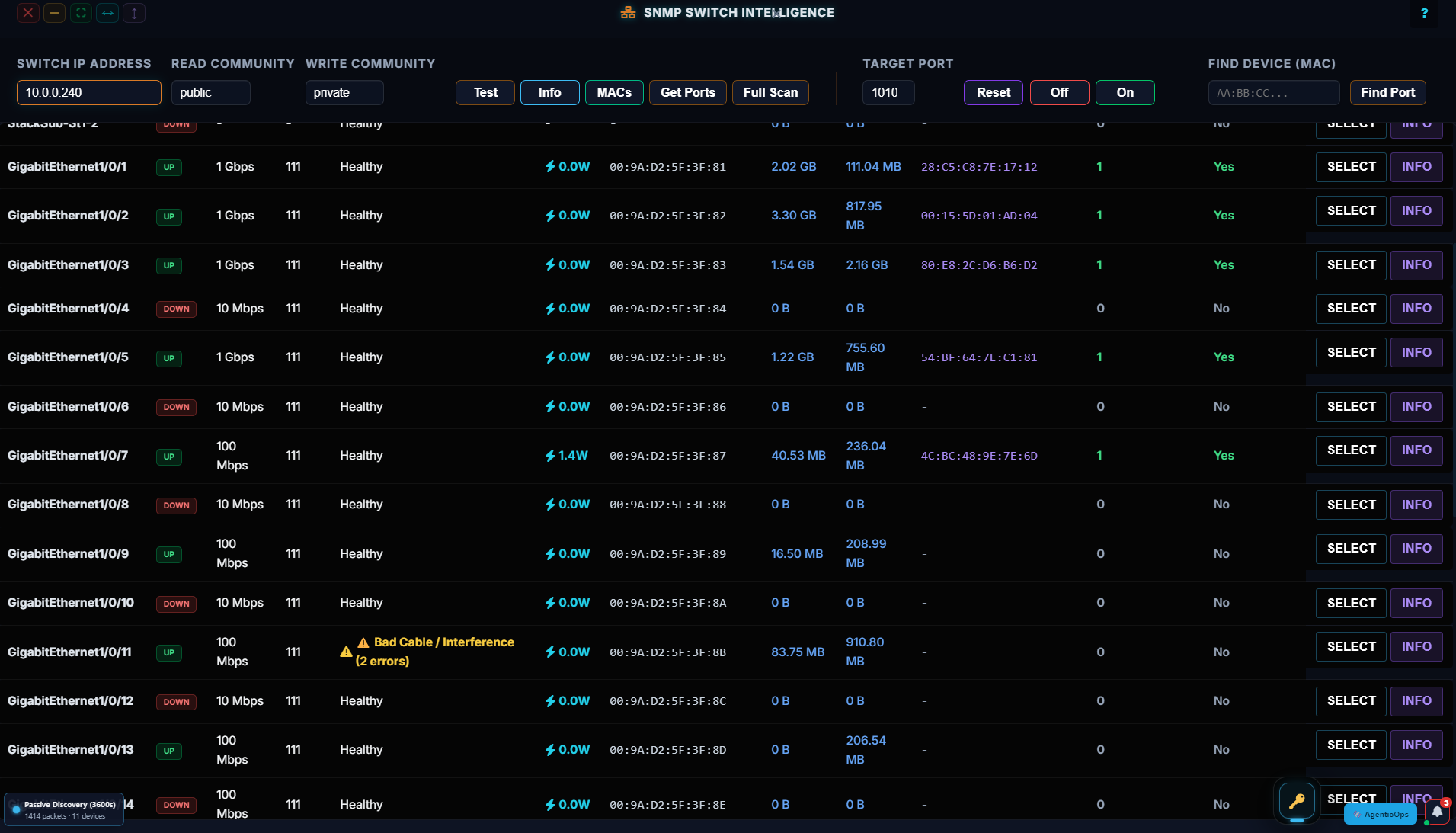Image resolution: width=1456 pixels, height=833 pixels.
Task: Click MAC address 54:BF:64:7E:C1:81
Action: coord(979,357)
